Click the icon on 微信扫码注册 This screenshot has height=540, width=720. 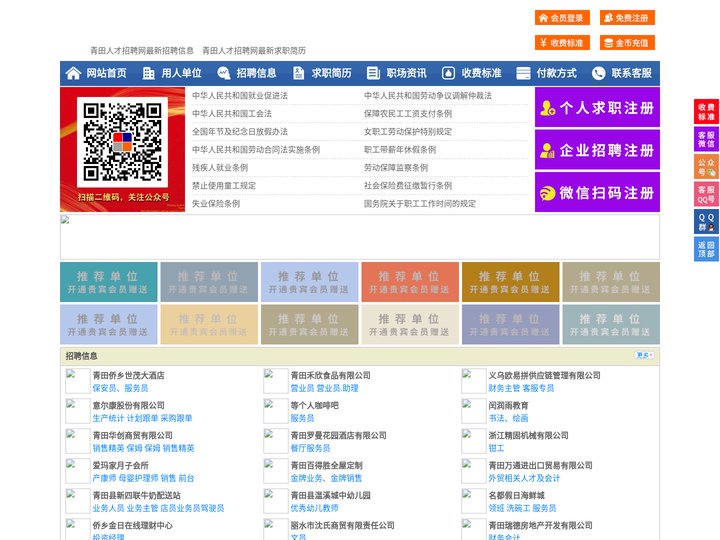[547, 193]
